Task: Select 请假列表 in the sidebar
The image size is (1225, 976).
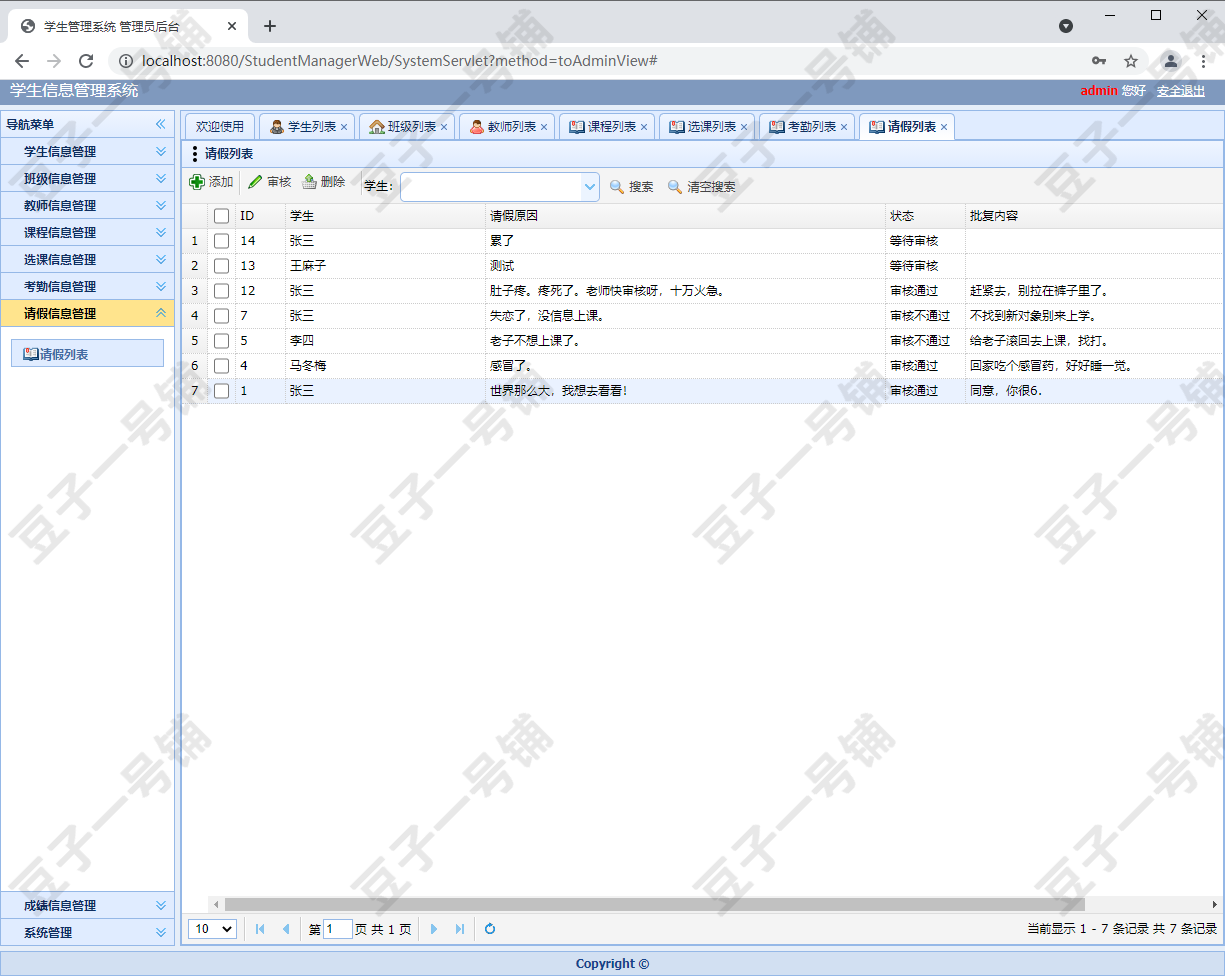Action: pyautogui.click(x=87, y=352)
